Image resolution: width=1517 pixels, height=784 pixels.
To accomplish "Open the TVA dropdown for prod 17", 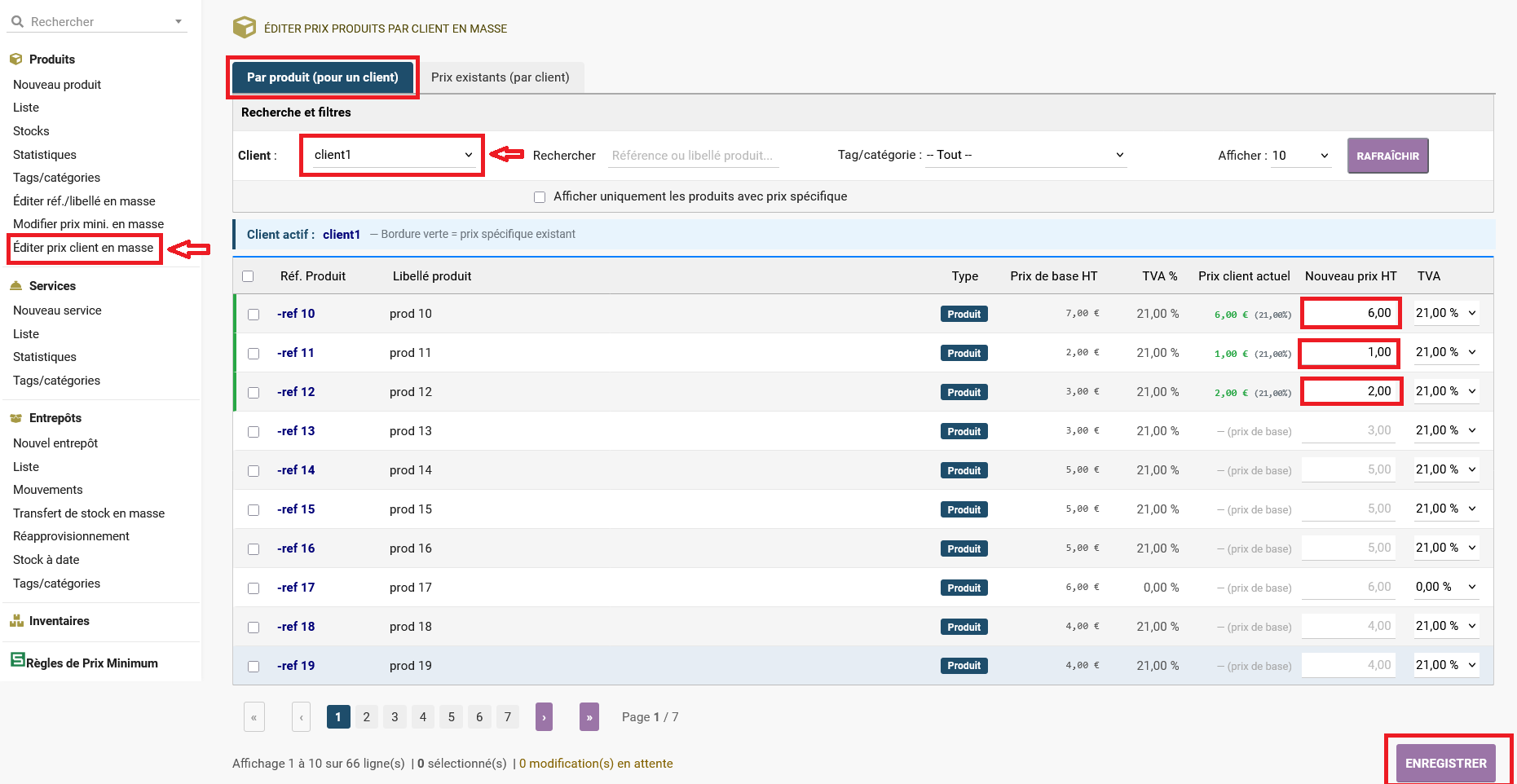I will pyautogui.click(x=1445, y=587).
